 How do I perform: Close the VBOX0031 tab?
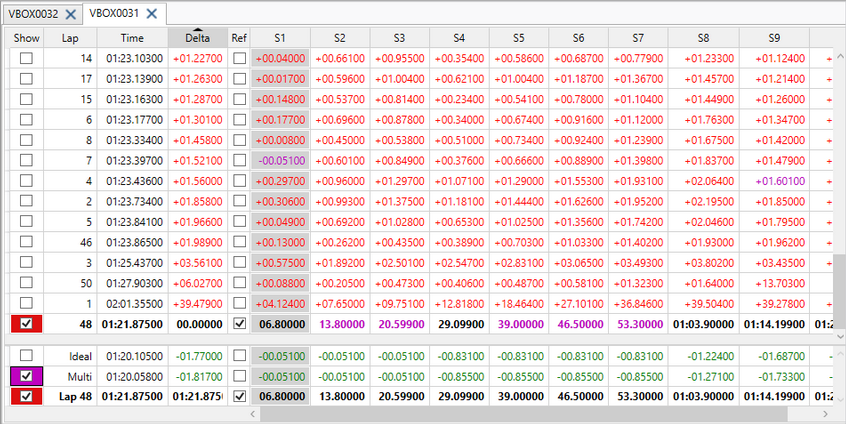pos(151,14)
